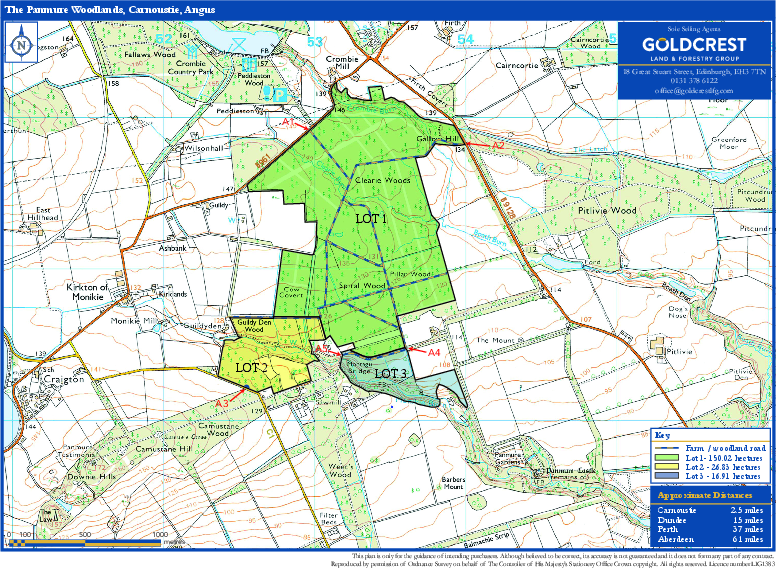Click the 'Spiral Wood' label
This screenshot has width=776, height=568.
(362, 285)
